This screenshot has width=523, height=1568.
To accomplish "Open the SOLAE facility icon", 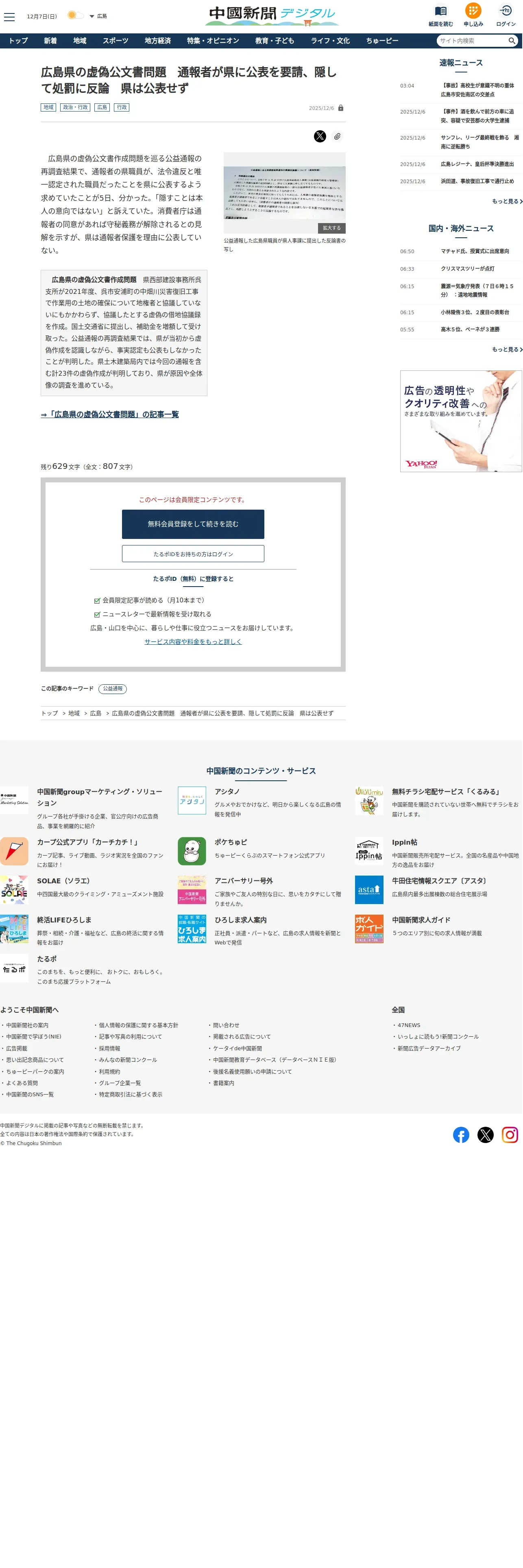I will pyautogui.click(x=14, y=891).
